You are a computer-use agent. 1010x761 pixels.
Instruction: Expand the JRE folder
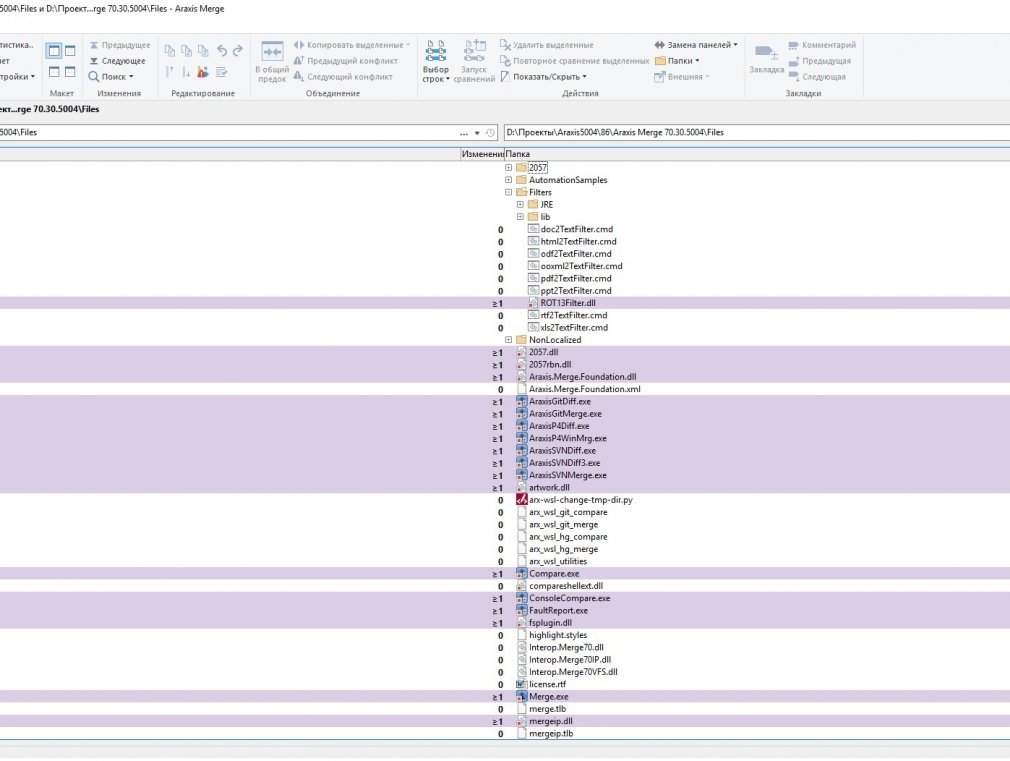tap(520, 204)
